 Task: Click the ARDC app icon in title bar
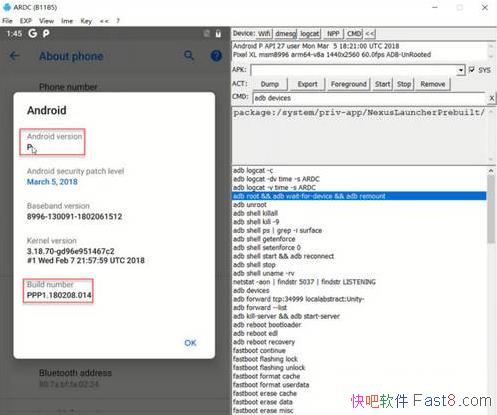pyautogui.click(x=7, y=7)
